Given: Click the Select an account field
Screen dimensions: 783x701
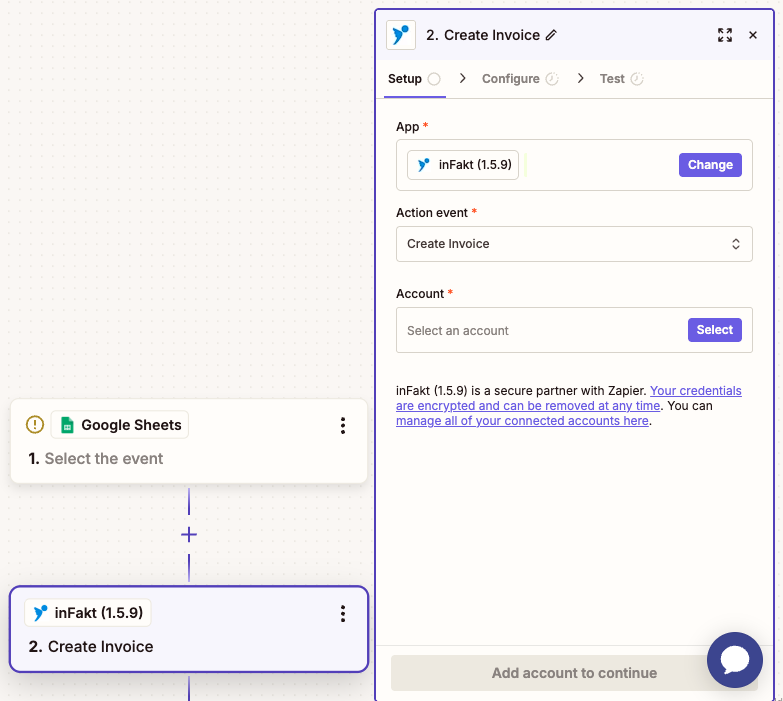Looking at the screenshot, I should pos(574,330).
